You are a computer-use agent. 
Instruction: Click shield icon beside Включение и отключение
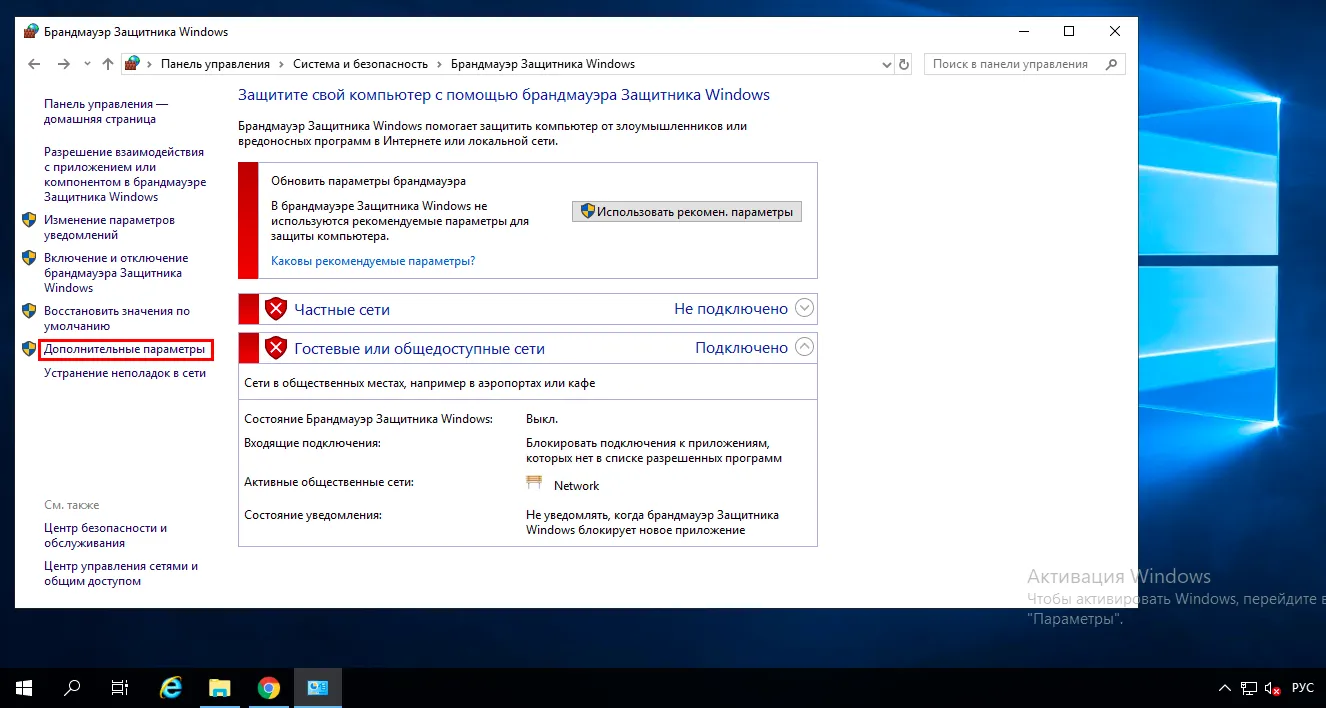point(29,258)
